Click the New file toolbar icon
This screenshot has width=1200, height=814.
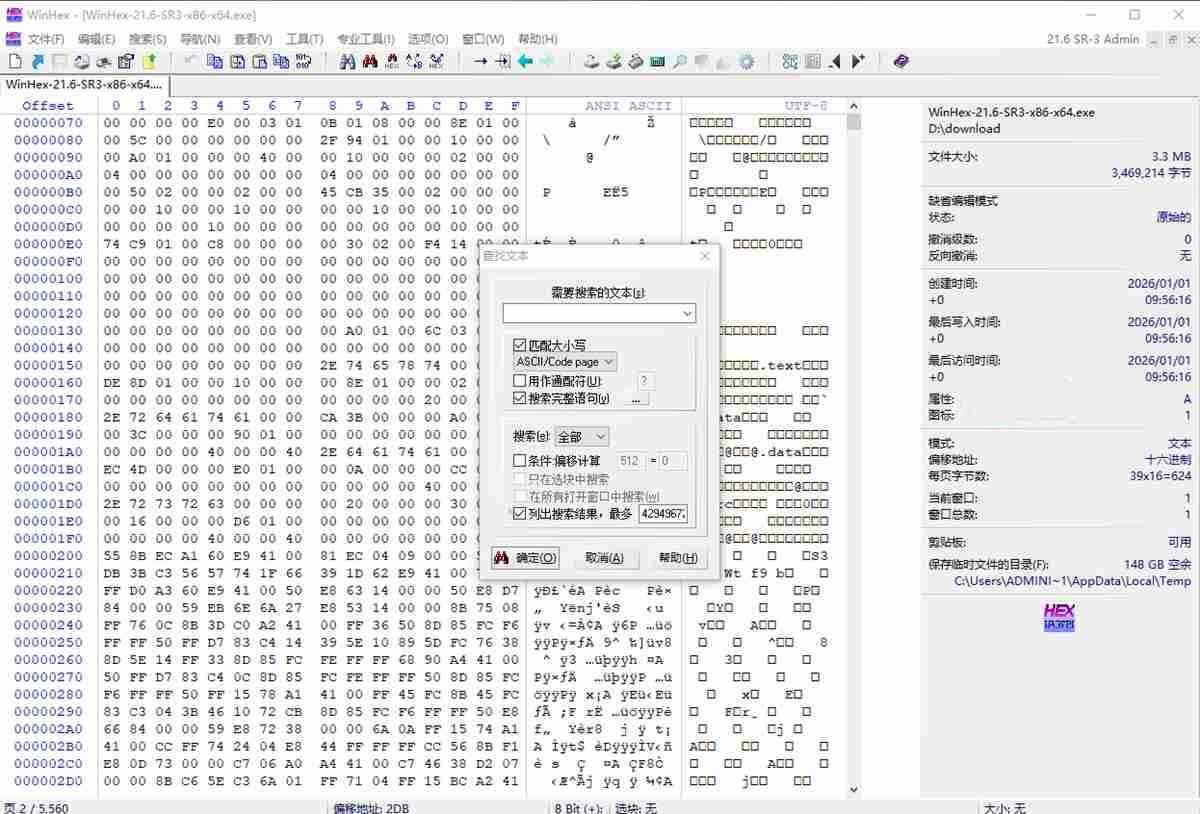(x=15, y=61)
